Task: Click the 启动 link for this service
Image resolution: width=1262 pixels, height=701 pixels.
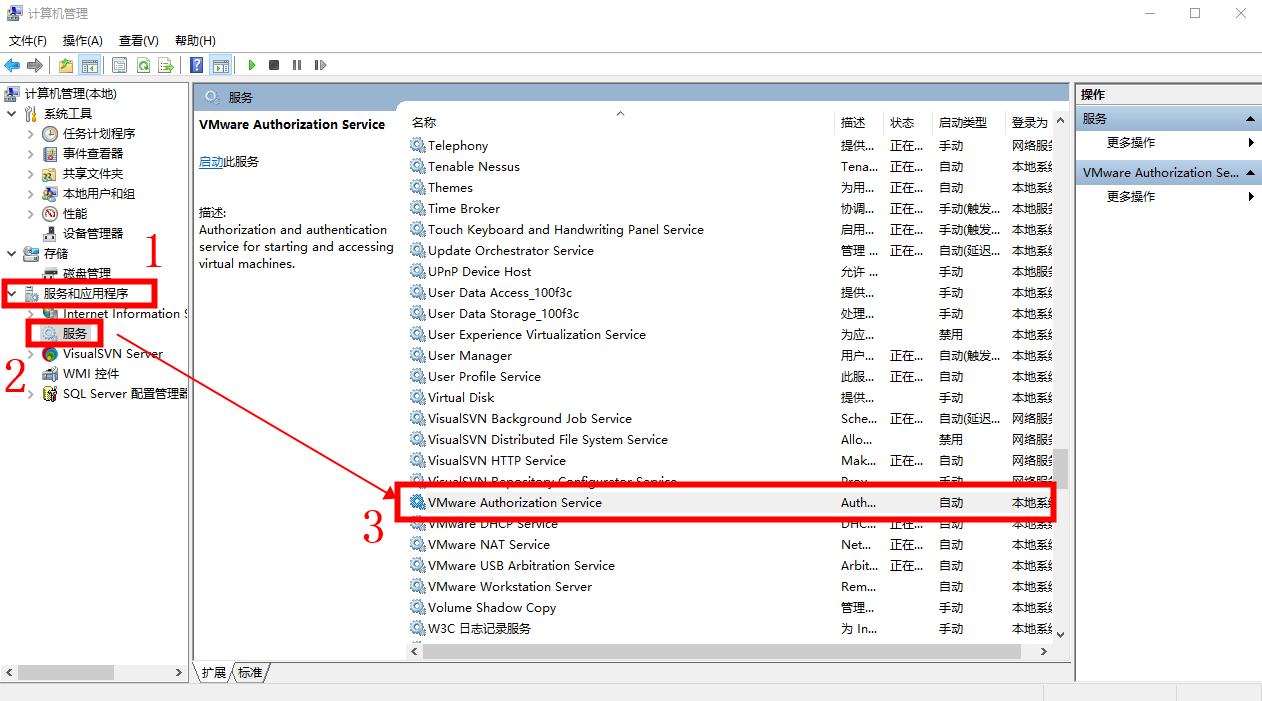Action: click(211, 161)
